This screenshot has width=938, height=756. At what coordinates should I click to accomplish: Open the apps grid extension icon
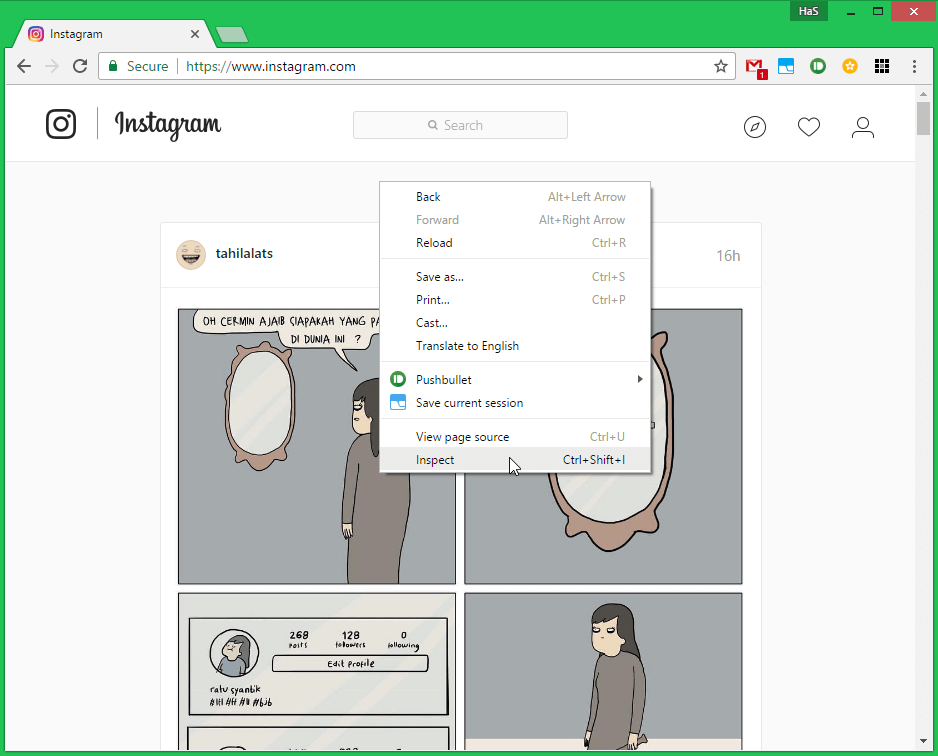[882, 66]
